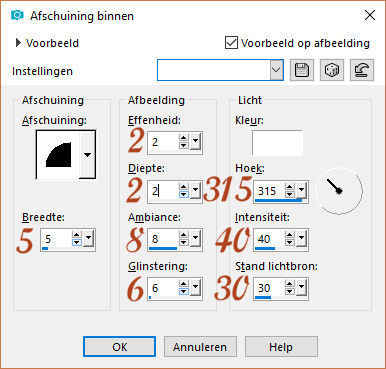Click the Hoek angle dial
Image resolution: width=386 pixels, height=369 pixels.
[339, 191]
